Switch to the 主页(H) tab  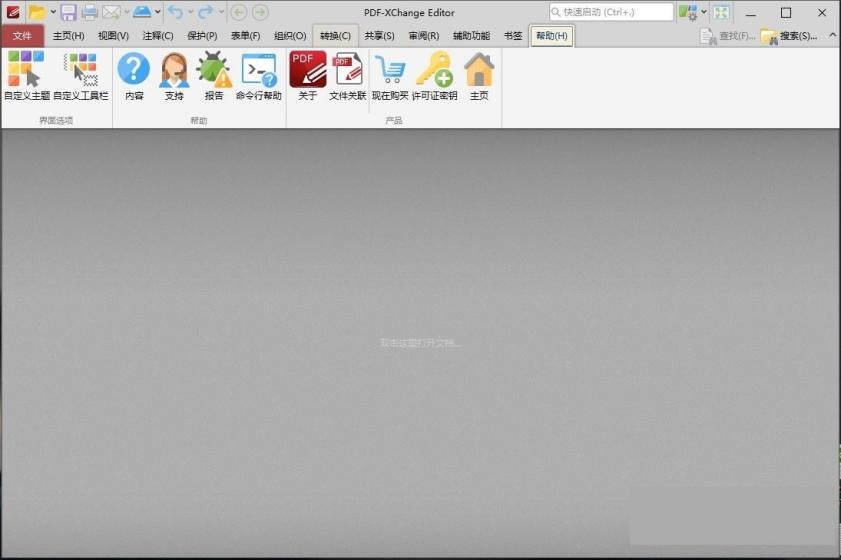[x=69, y=36]
